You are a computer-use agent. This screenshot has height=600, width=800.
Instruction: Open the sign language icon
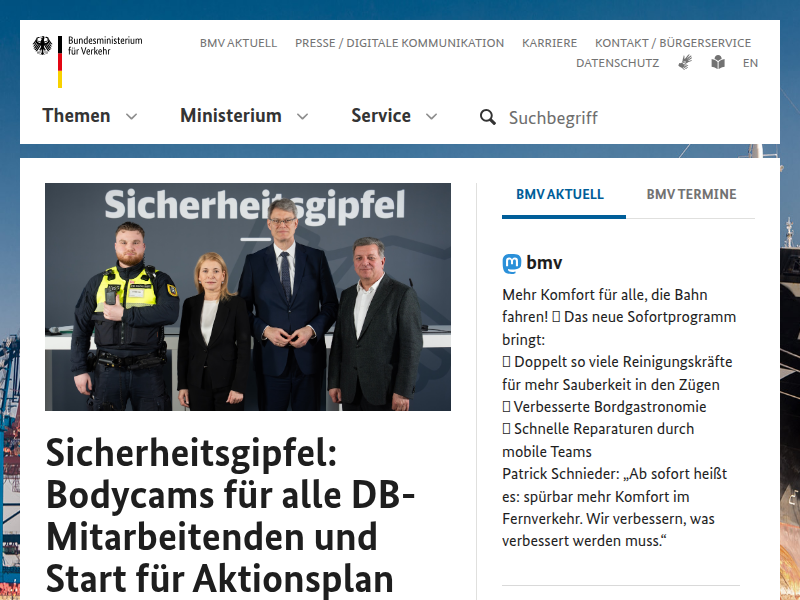(685, 62)
